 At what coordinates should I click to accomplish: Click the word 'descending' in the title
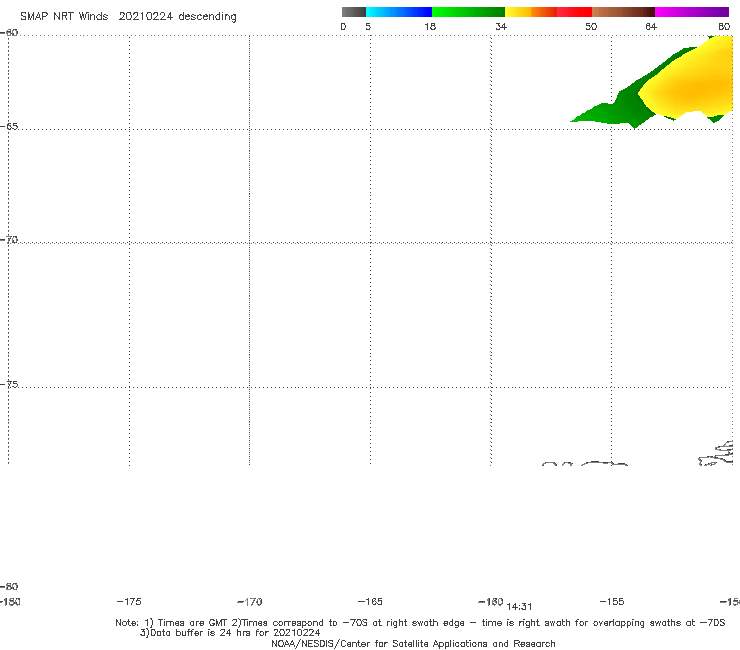coord(207,17)
